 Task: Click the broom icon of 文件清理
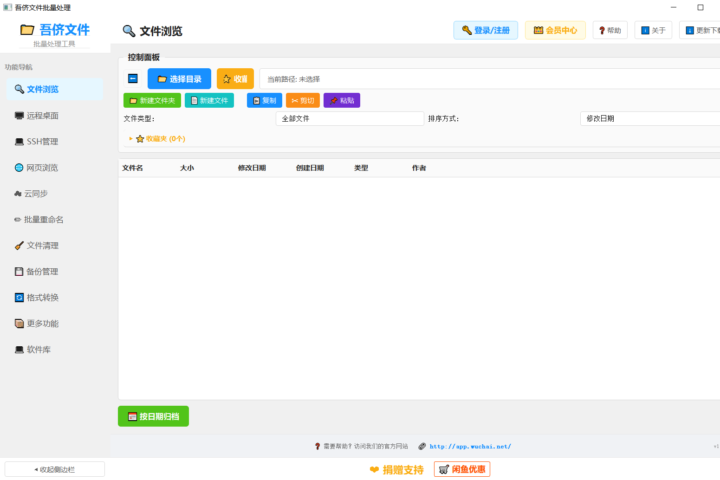click(x=19, y=246)
